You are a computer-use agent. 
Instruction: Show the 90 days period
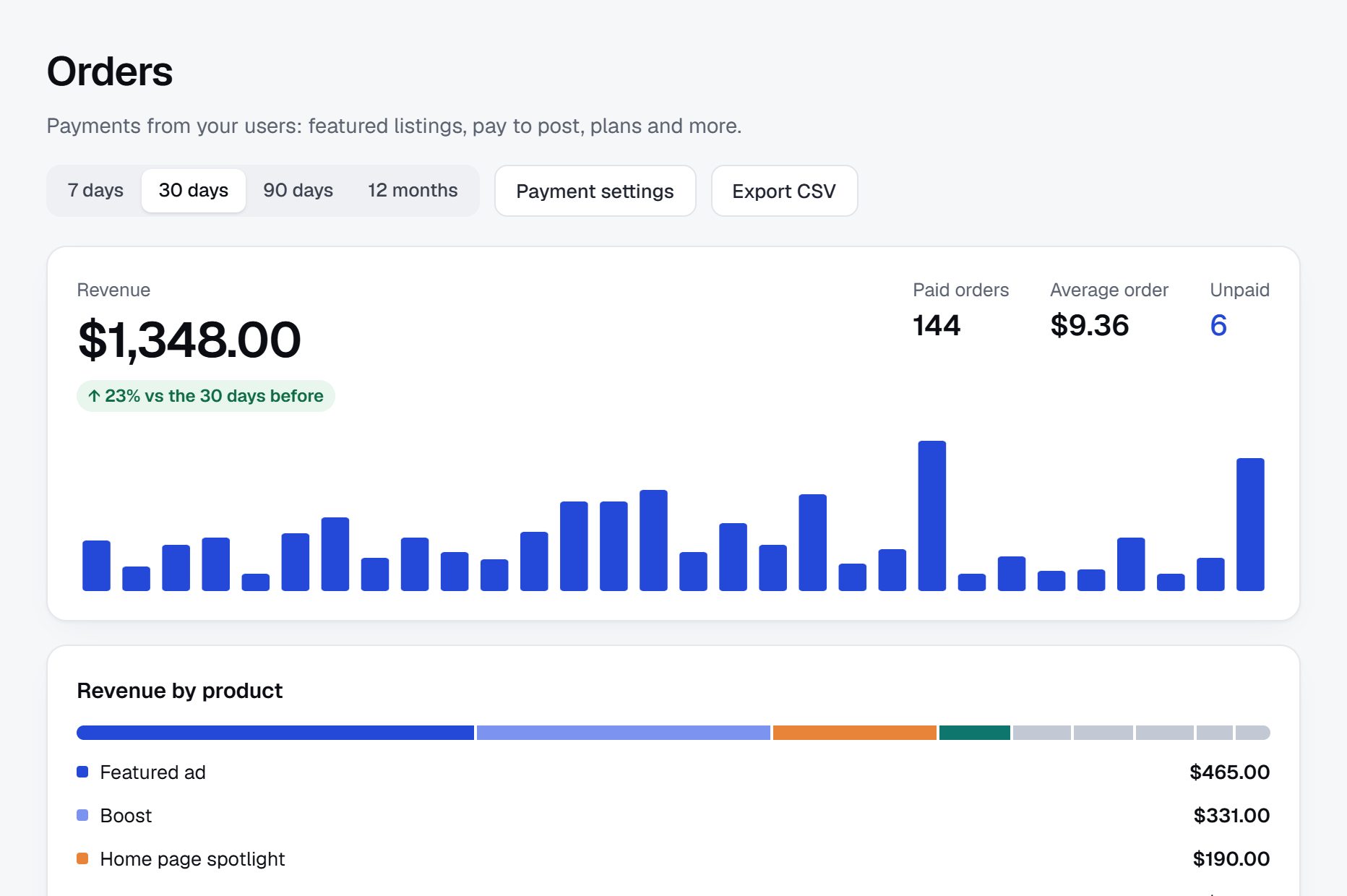298,190
